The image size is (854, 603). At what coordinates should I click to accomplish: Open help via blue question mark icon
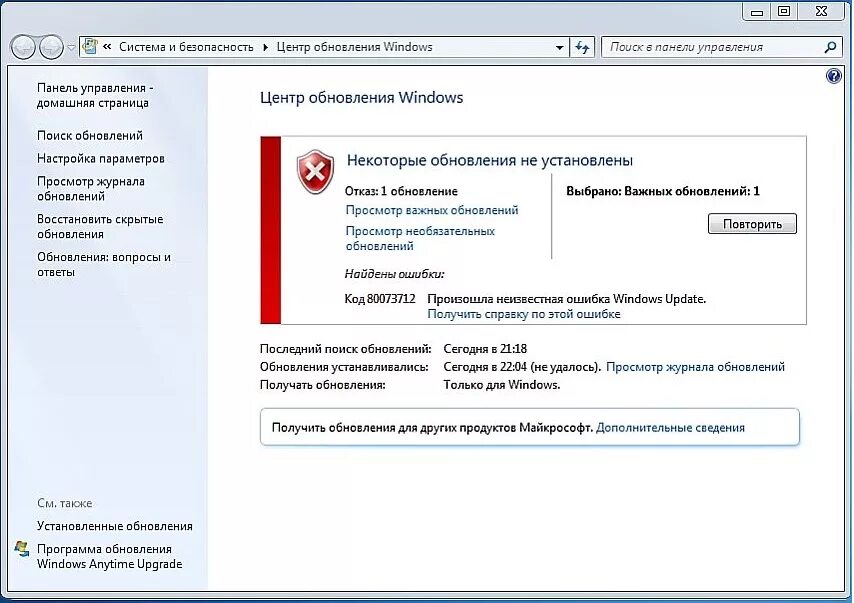coord(834,76)
